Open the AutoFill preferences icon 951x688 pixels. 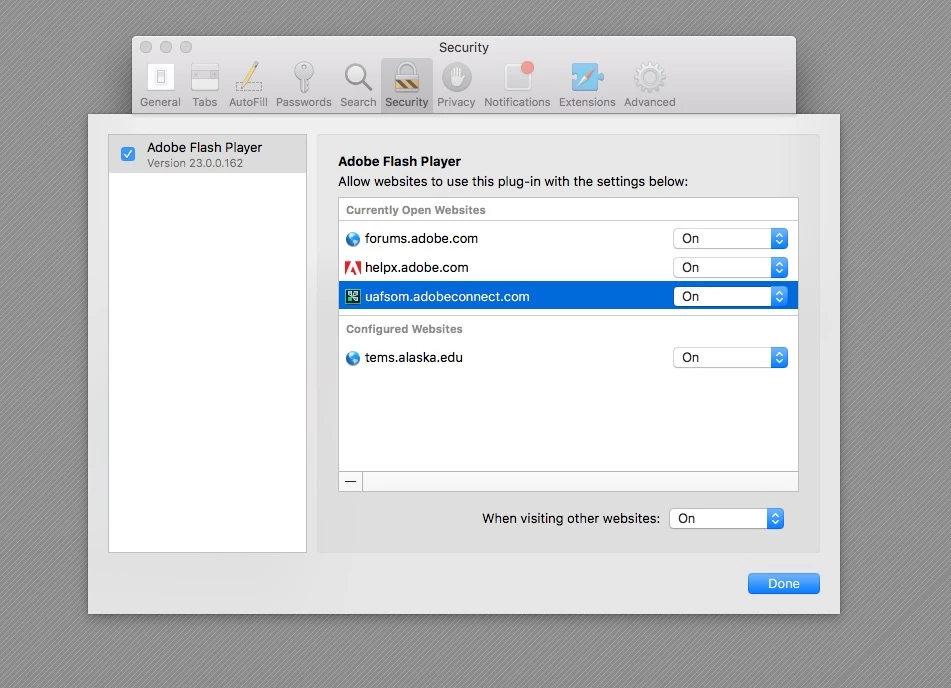249,76
